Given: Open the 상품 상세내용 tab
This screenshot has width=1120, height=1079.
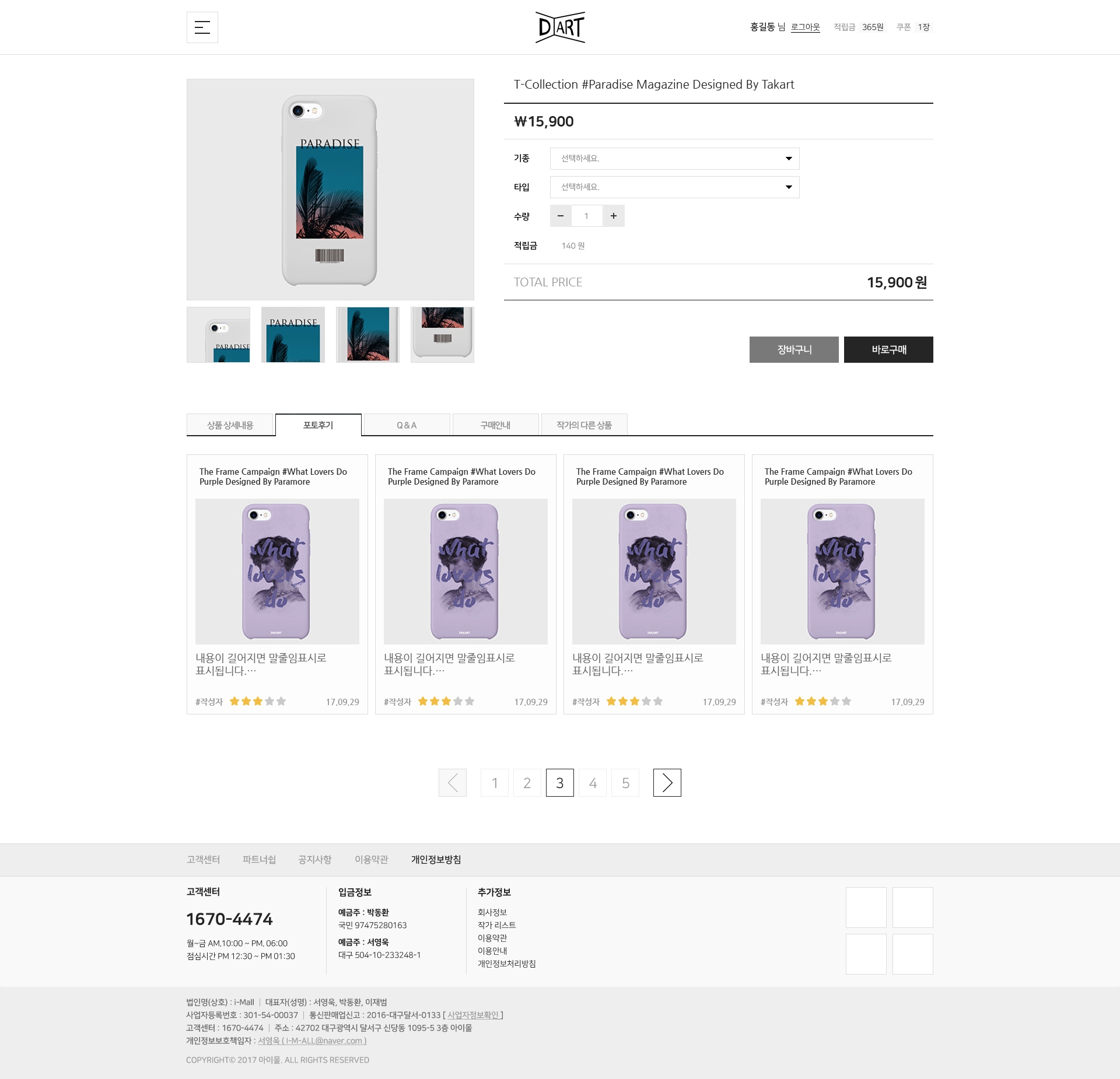Looking at the screenshot, I should pos(230,425).
